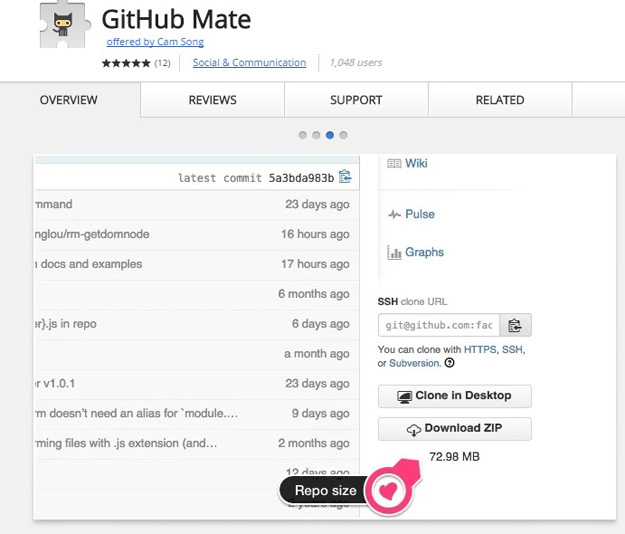Click the latest commit hash 5a3bda983b

coord(301,178)
